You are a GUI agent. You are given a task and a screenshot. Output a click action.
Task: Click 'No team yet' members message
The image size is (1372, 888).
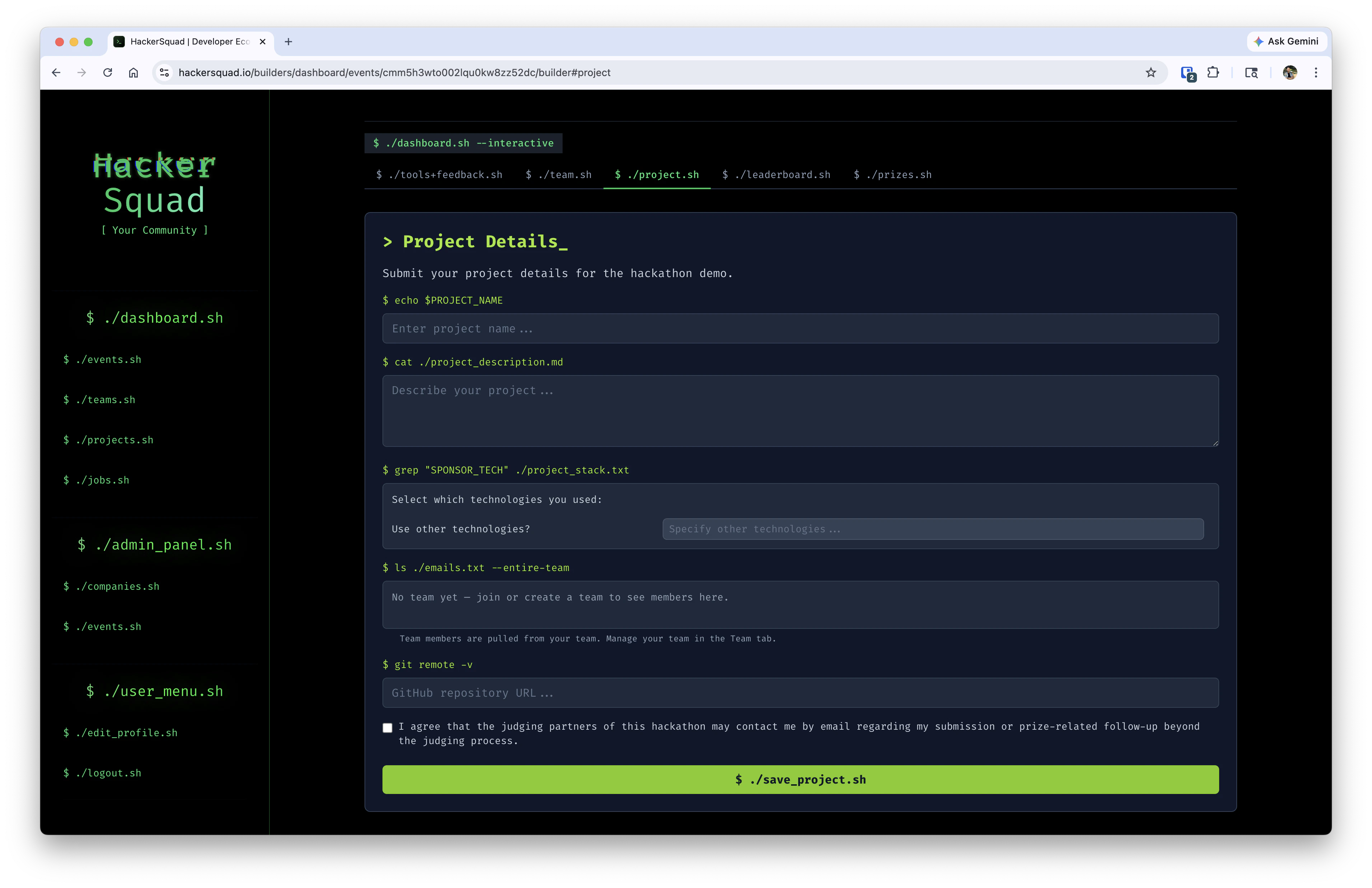click(560, 597)
